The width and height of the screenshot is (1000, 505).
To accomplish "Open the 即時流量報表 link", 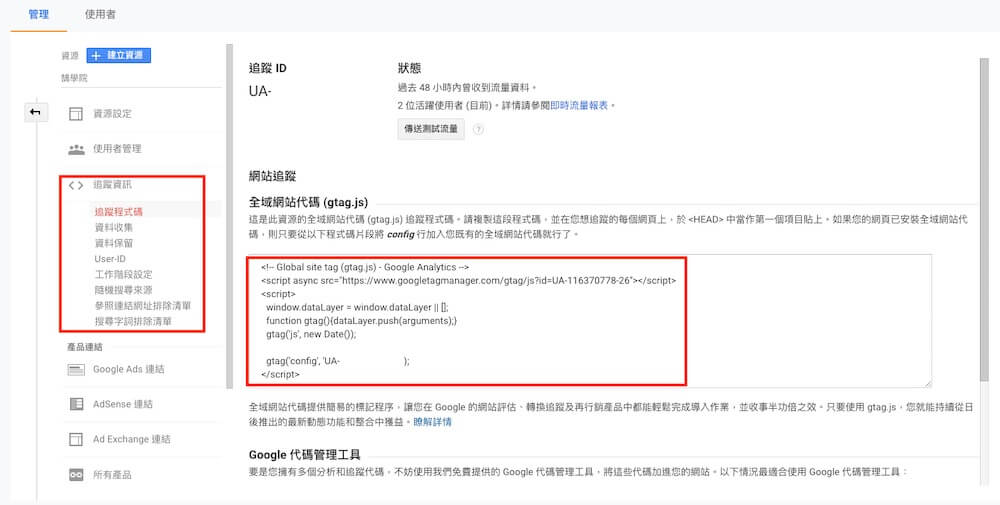I will coord(579,105).
